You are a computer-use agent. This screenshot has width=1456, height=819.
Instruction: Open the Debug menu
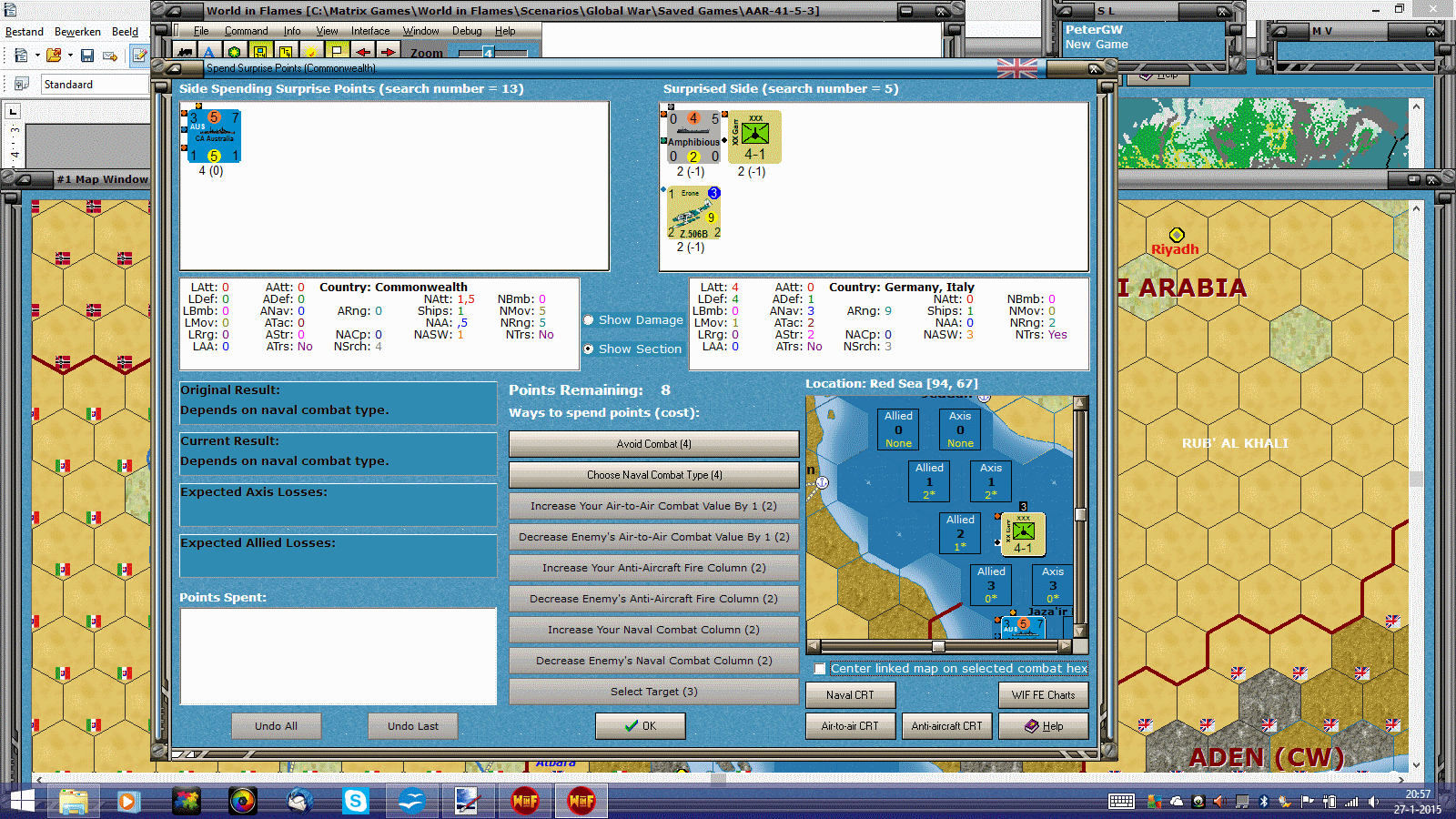(467, 31)
